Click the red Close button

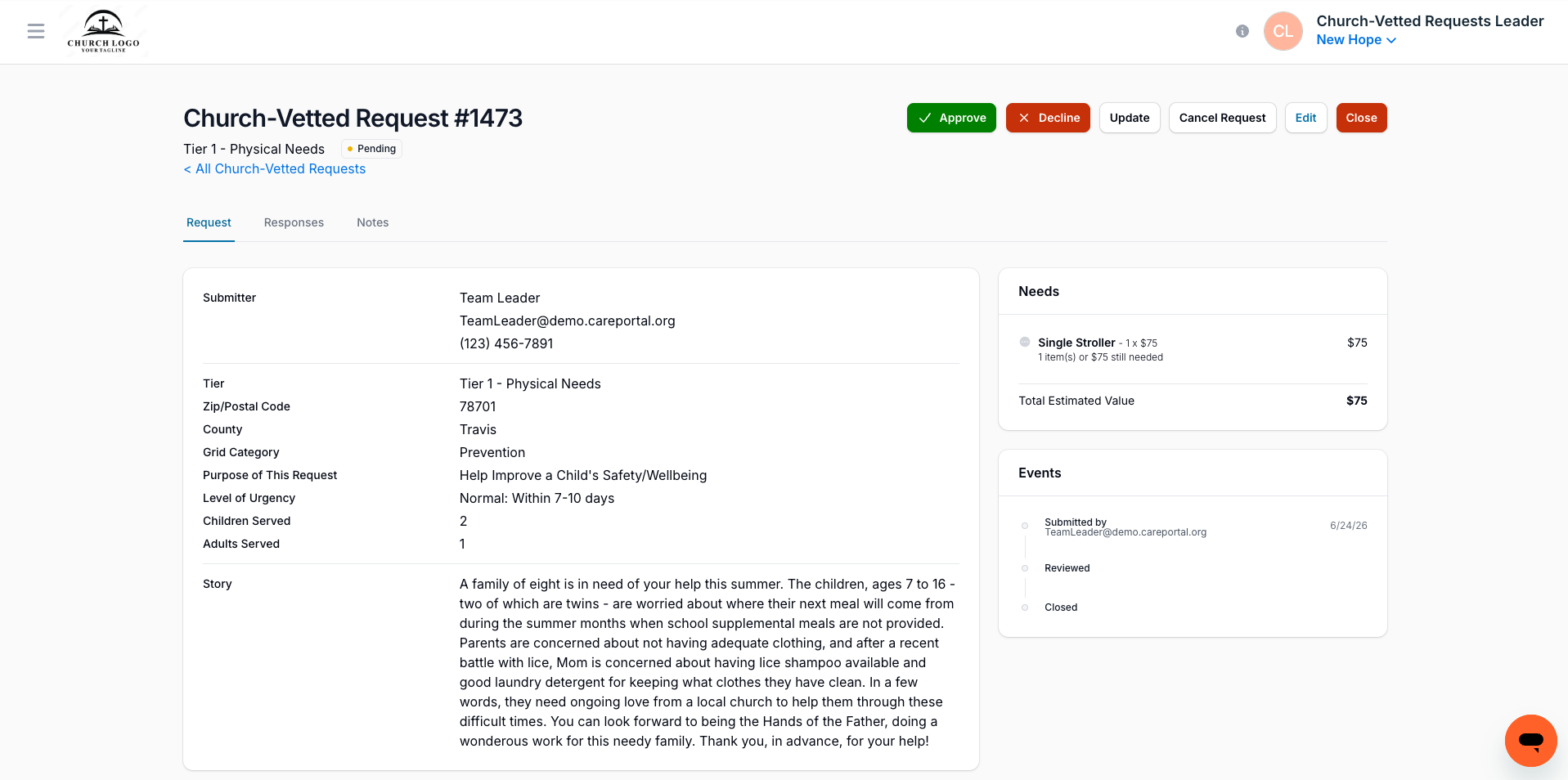click(x=1361, y=118)
